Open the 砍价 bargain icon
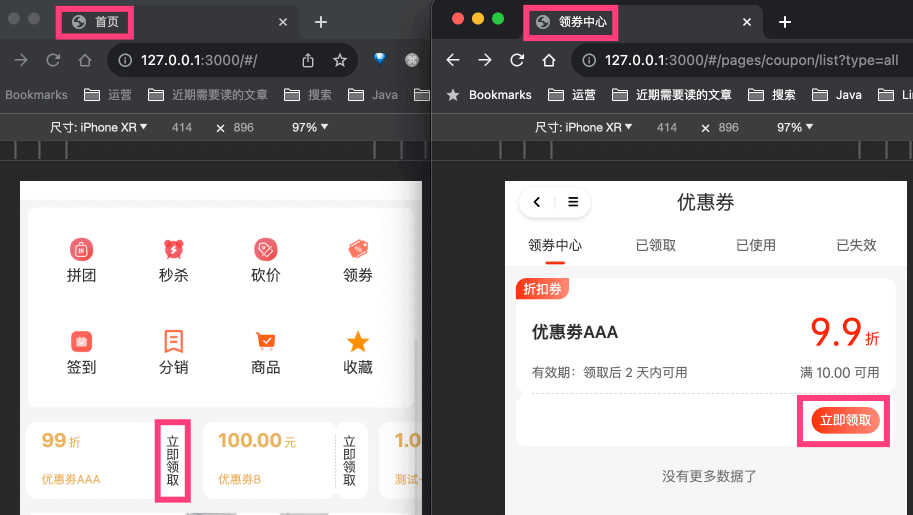This screenshot has width=913, height=515. point(265,250)
